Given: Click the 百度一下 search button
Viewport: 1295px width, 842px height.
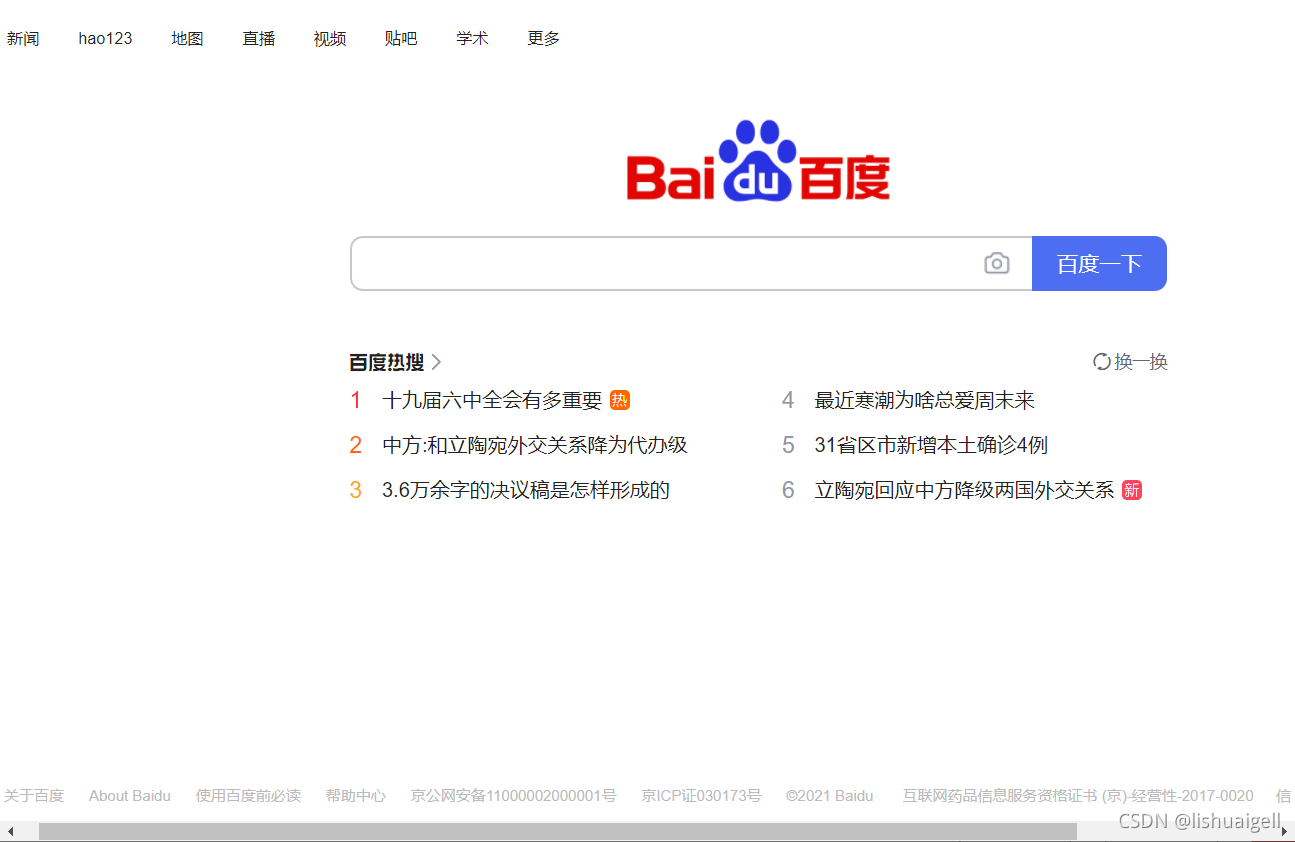Looking at the screenshot, I should [x=1099, y=264].
